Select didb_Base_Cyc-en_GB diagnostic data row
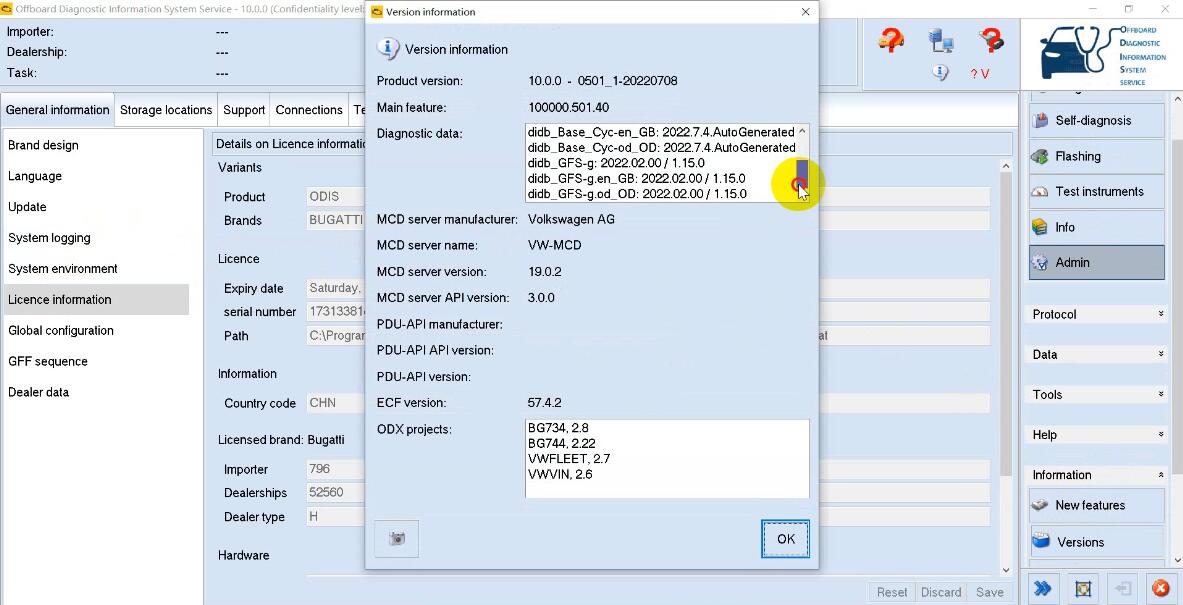The image size is (1183, 605). tap(661, 132)
